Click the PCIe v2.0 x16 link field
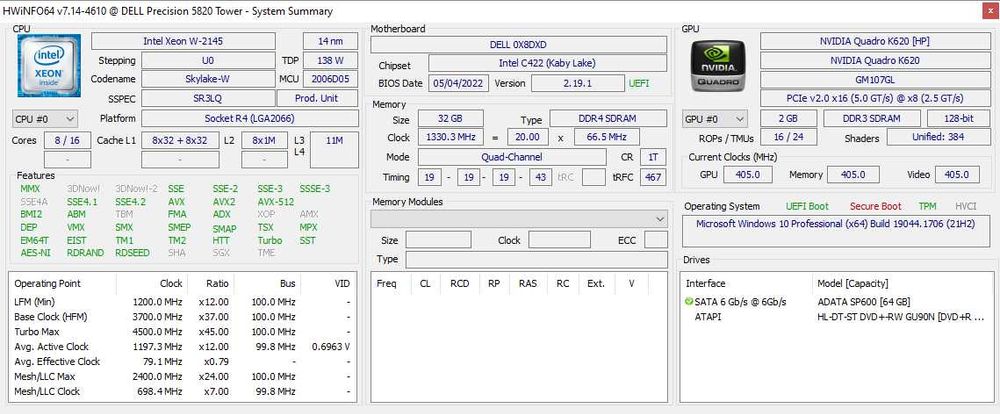Image resolution: width=1000 pixels, height=414 pixels. click(x=874, y=99)
